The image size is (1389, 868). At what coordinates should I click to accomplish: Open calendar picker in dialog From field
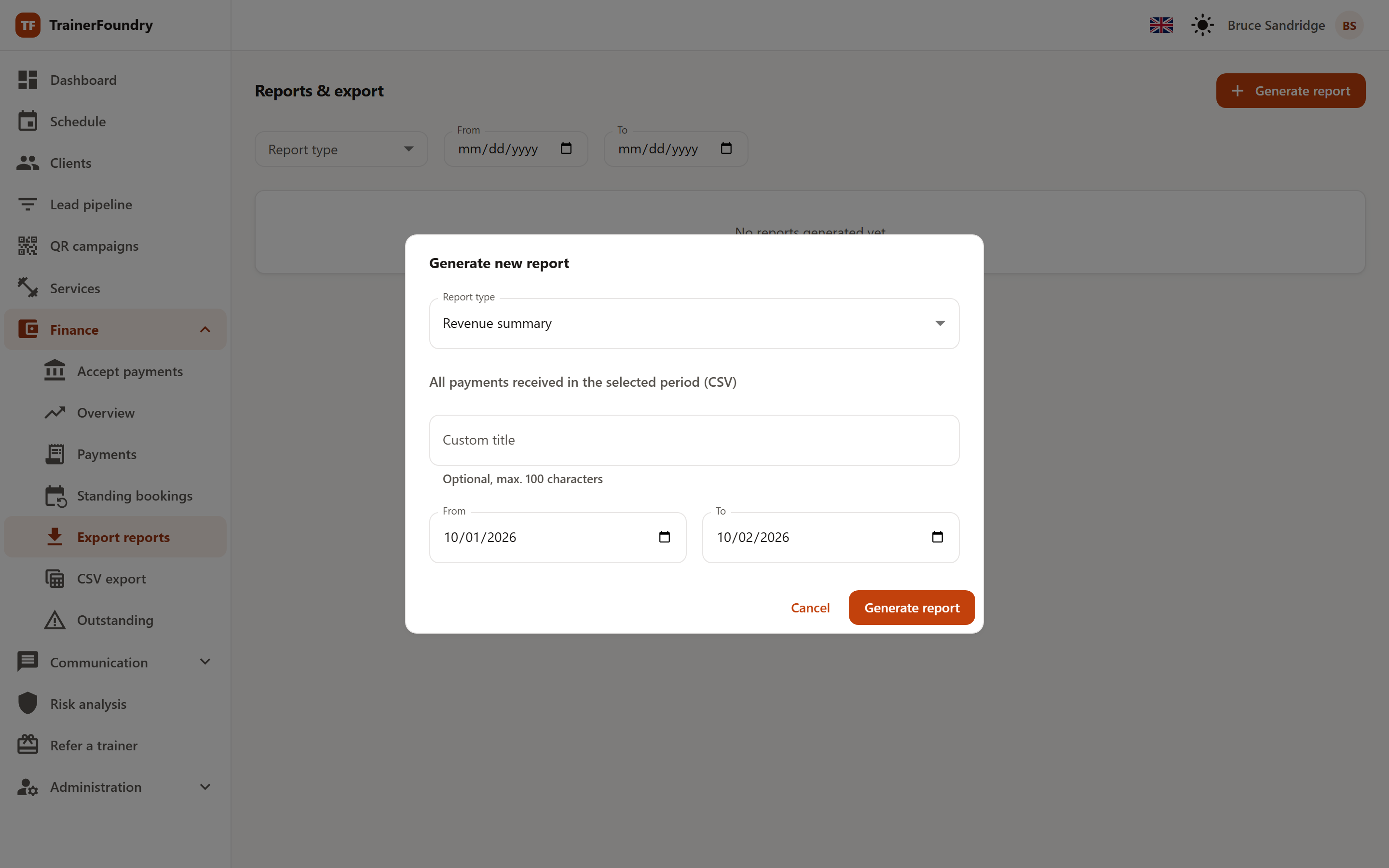click(664, 537)
